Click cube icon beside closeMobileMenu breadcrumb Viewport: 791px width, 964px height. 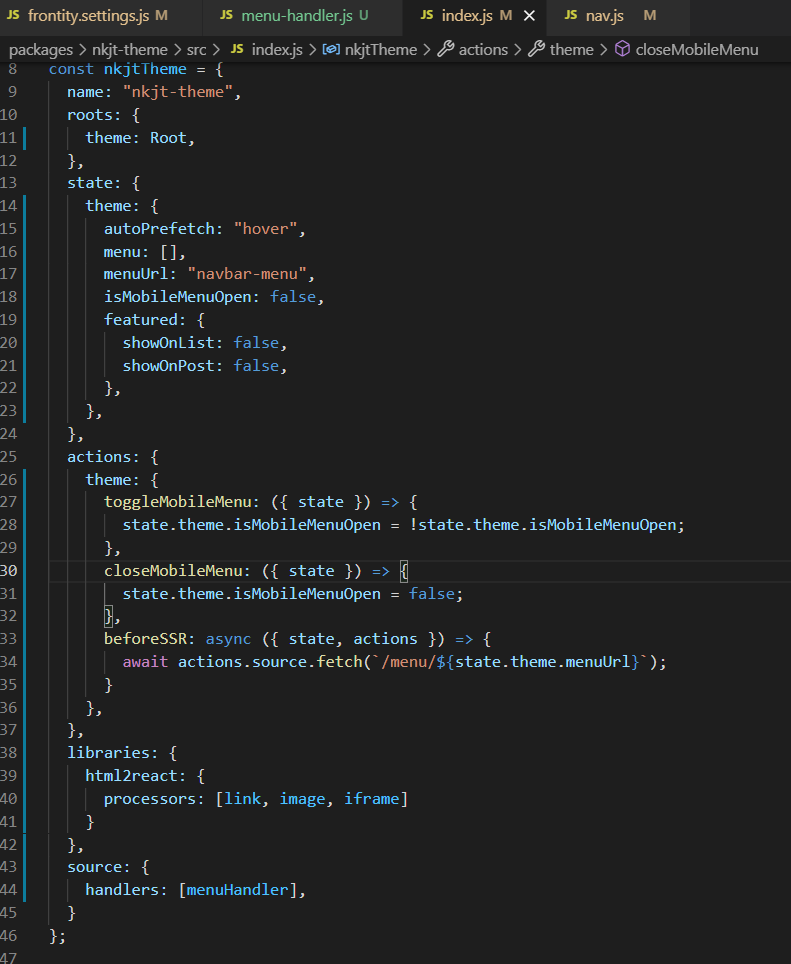tap(622, 49)
